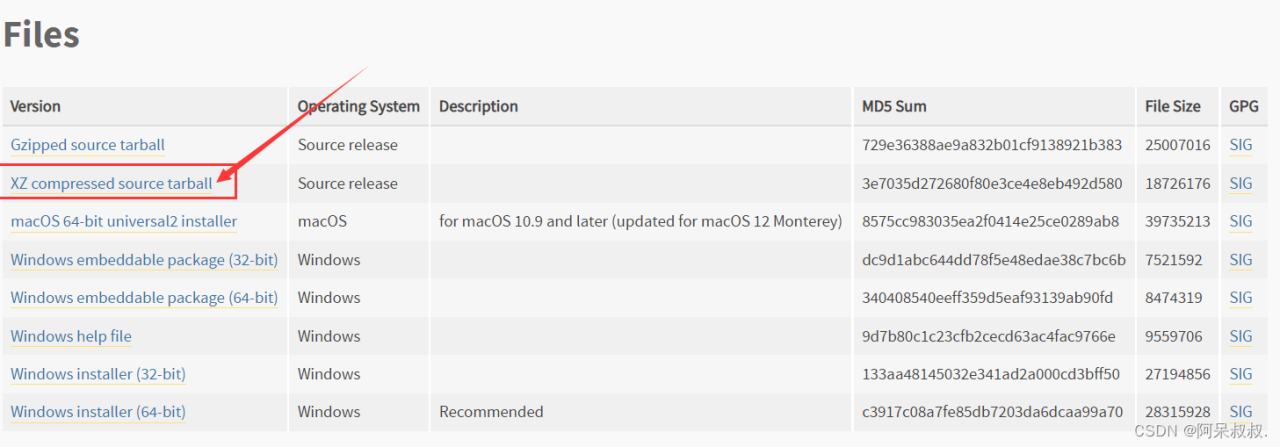Download Windows embeddable package (32-bit)
This screenshot has width=1280, height=447.
(144, 260)
